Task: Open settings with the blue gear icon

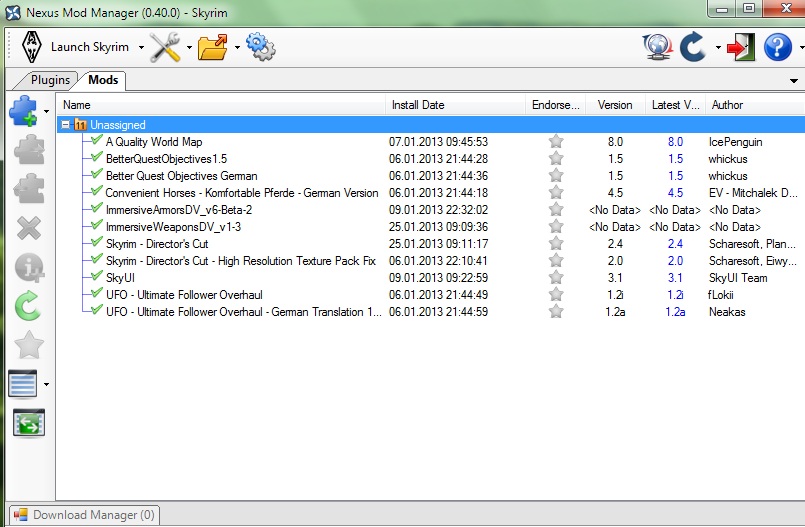Action: click(260, 47)
